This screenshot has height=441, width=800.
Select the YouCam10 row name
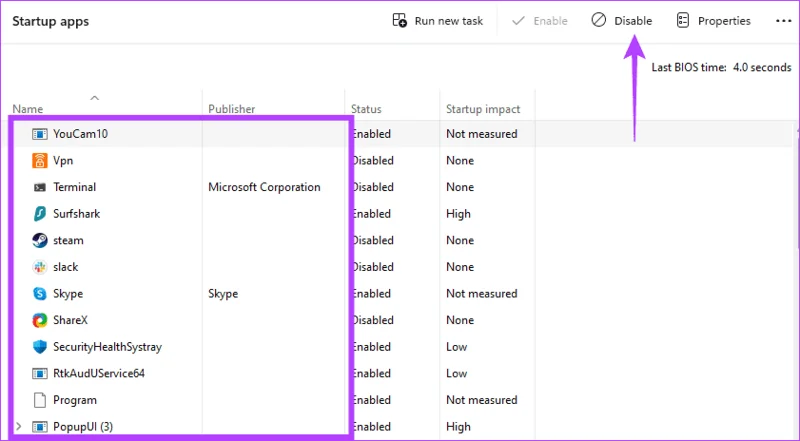(81, 134)
